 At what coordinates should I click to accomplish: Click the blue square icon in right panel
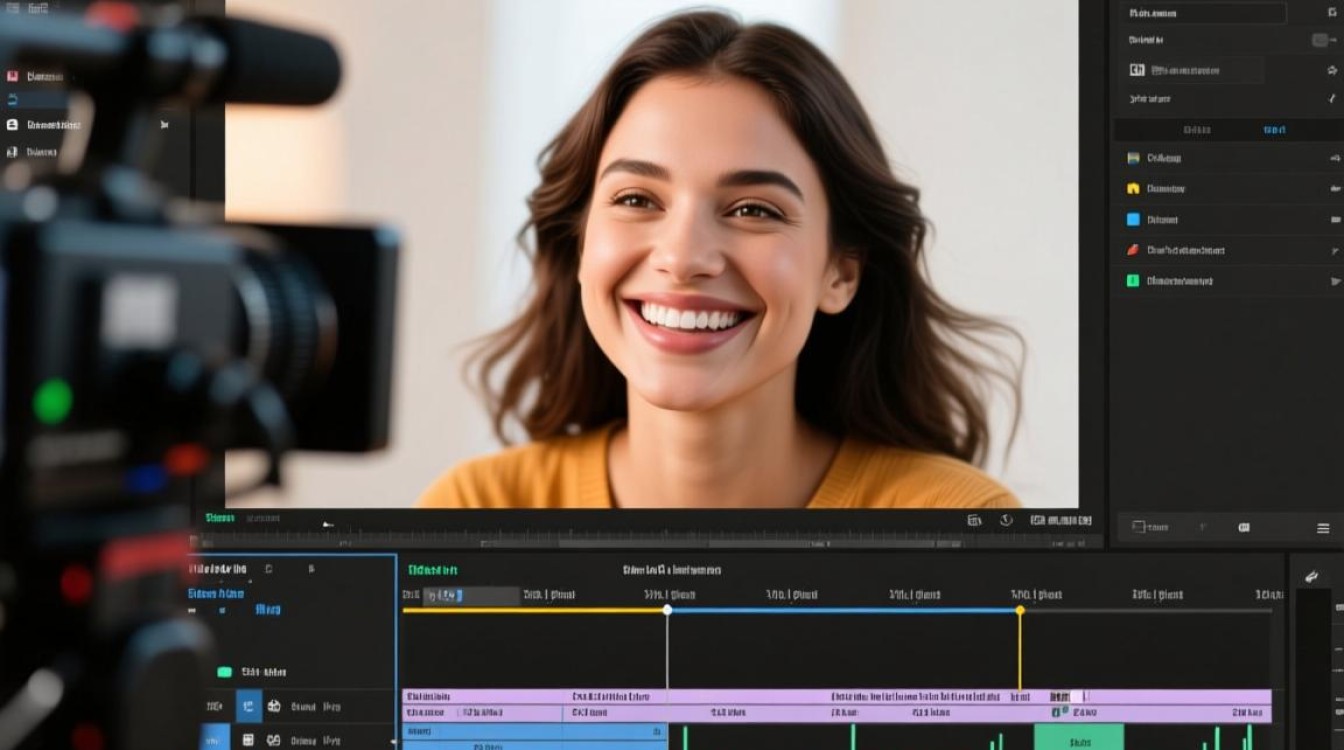point(1133,219)
